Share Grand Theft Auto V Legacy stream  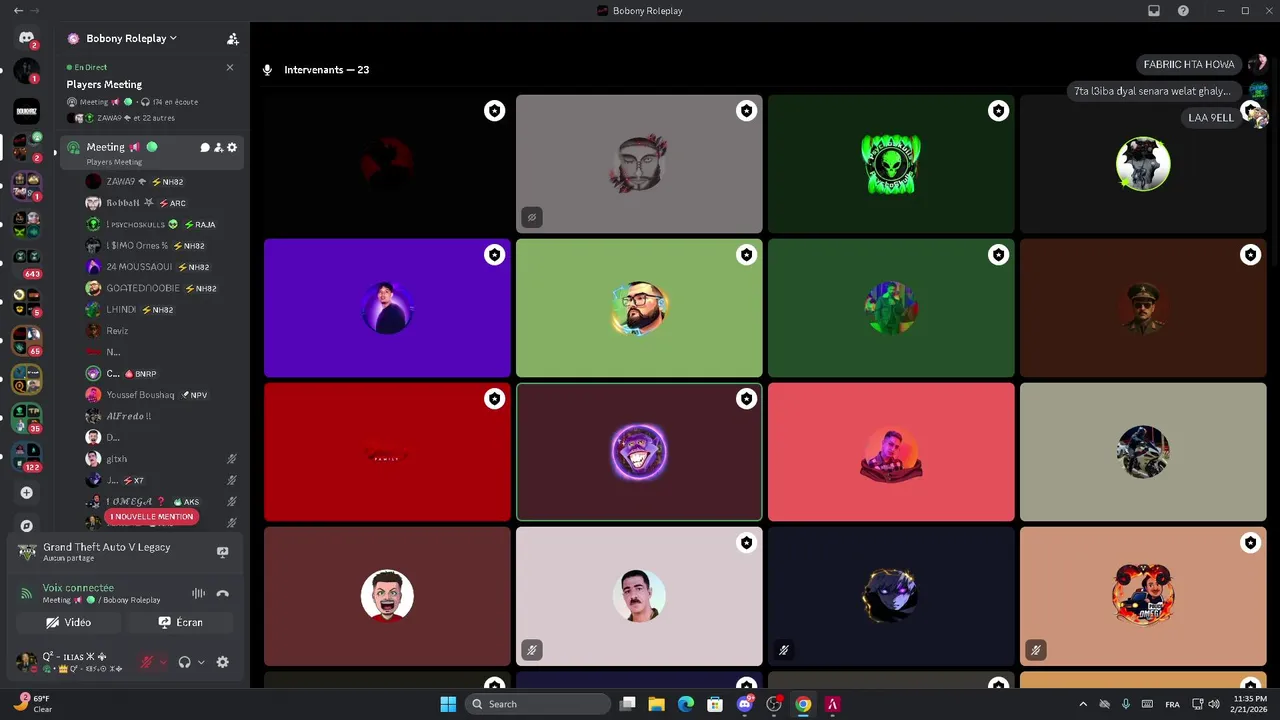223,552
